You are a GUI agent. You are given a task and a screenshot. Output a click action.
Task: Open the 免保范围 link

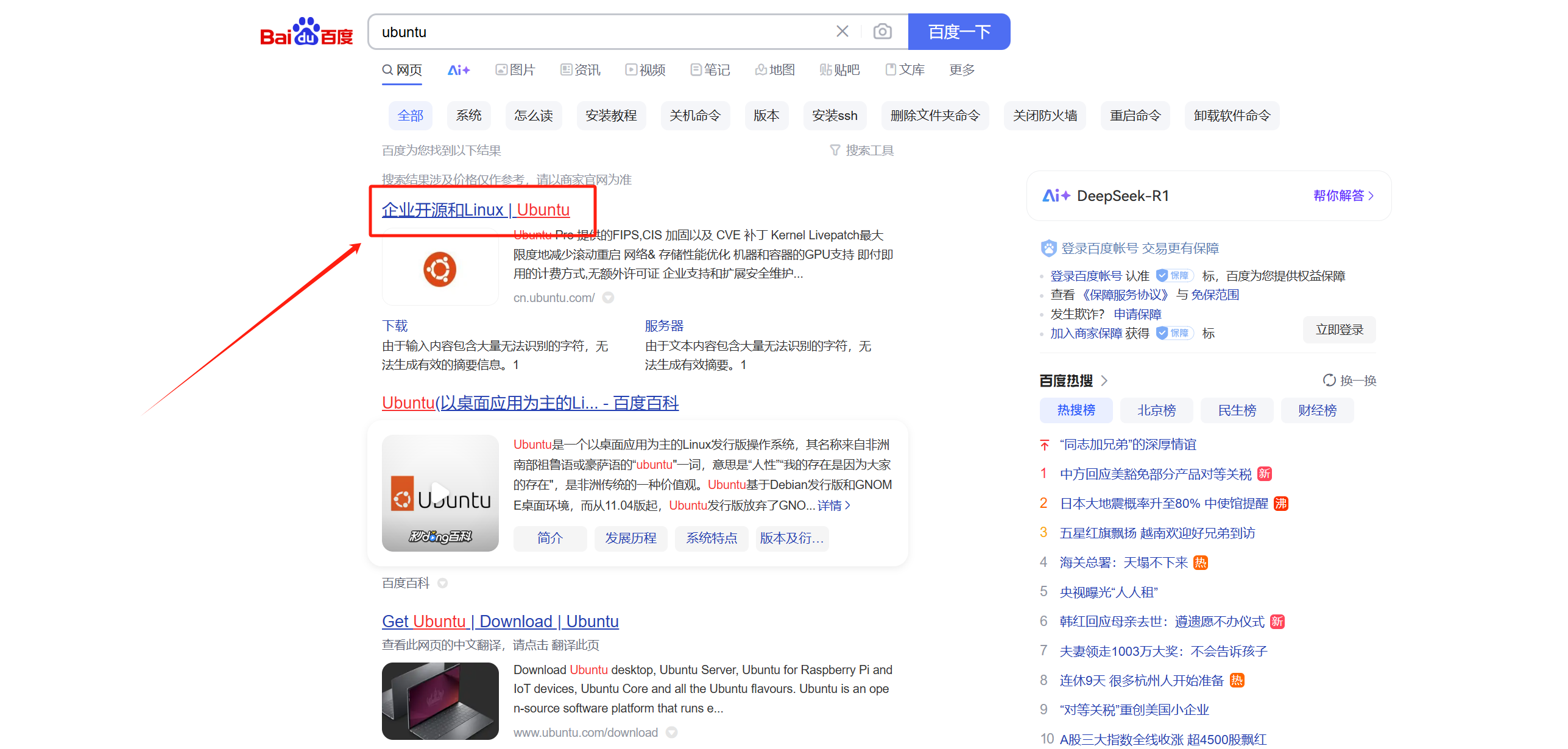click(x=1215, y=295)
